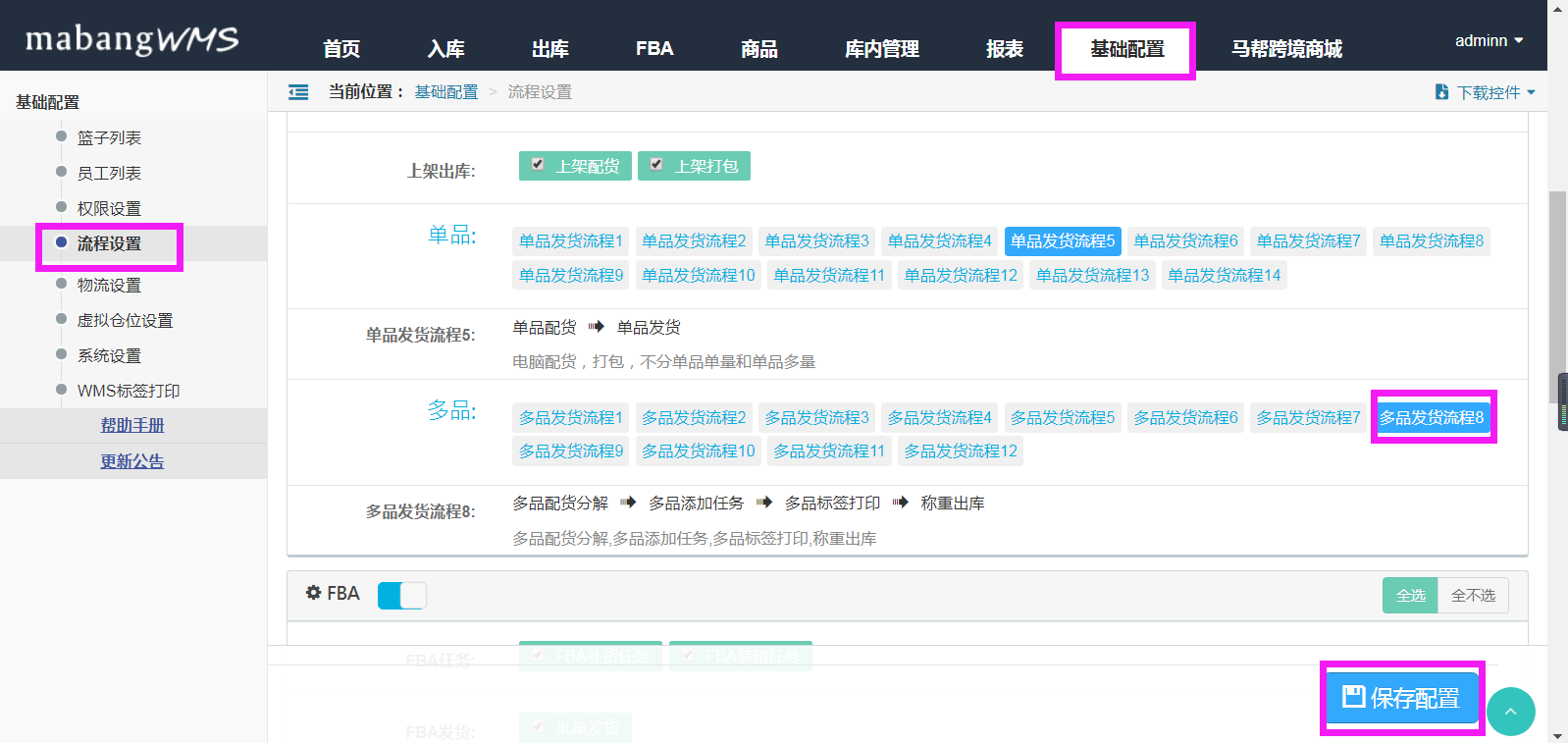1568x743 pixels.
Task: Click the round back-to-top arrow button
Action: point(1511,712)
